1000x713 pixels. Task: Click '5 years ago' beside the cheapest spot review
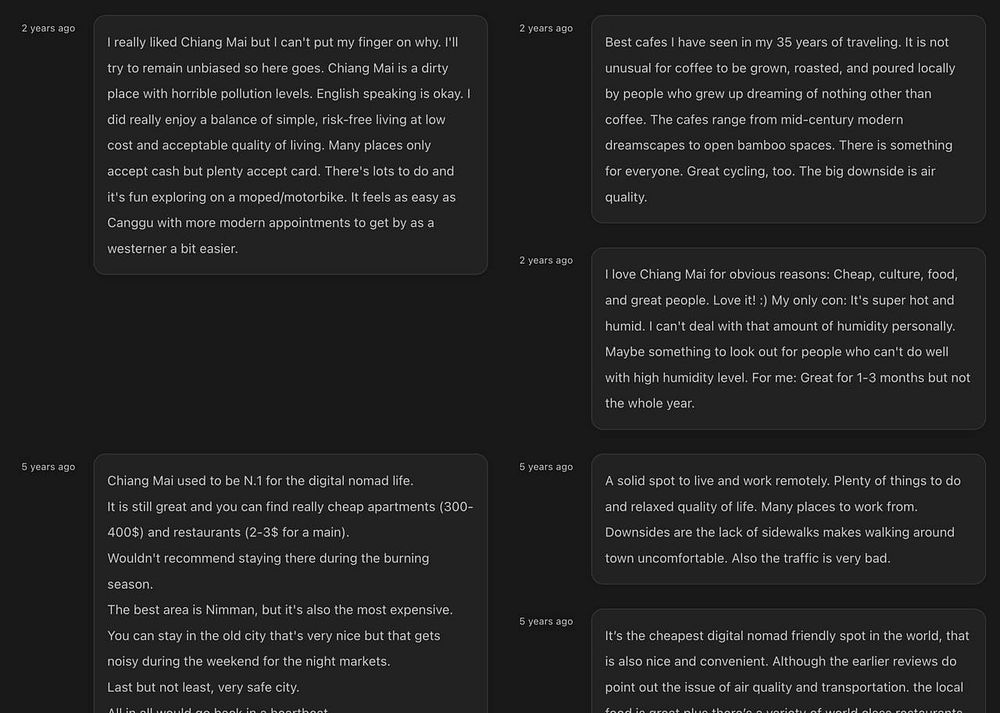click(546, 621)
